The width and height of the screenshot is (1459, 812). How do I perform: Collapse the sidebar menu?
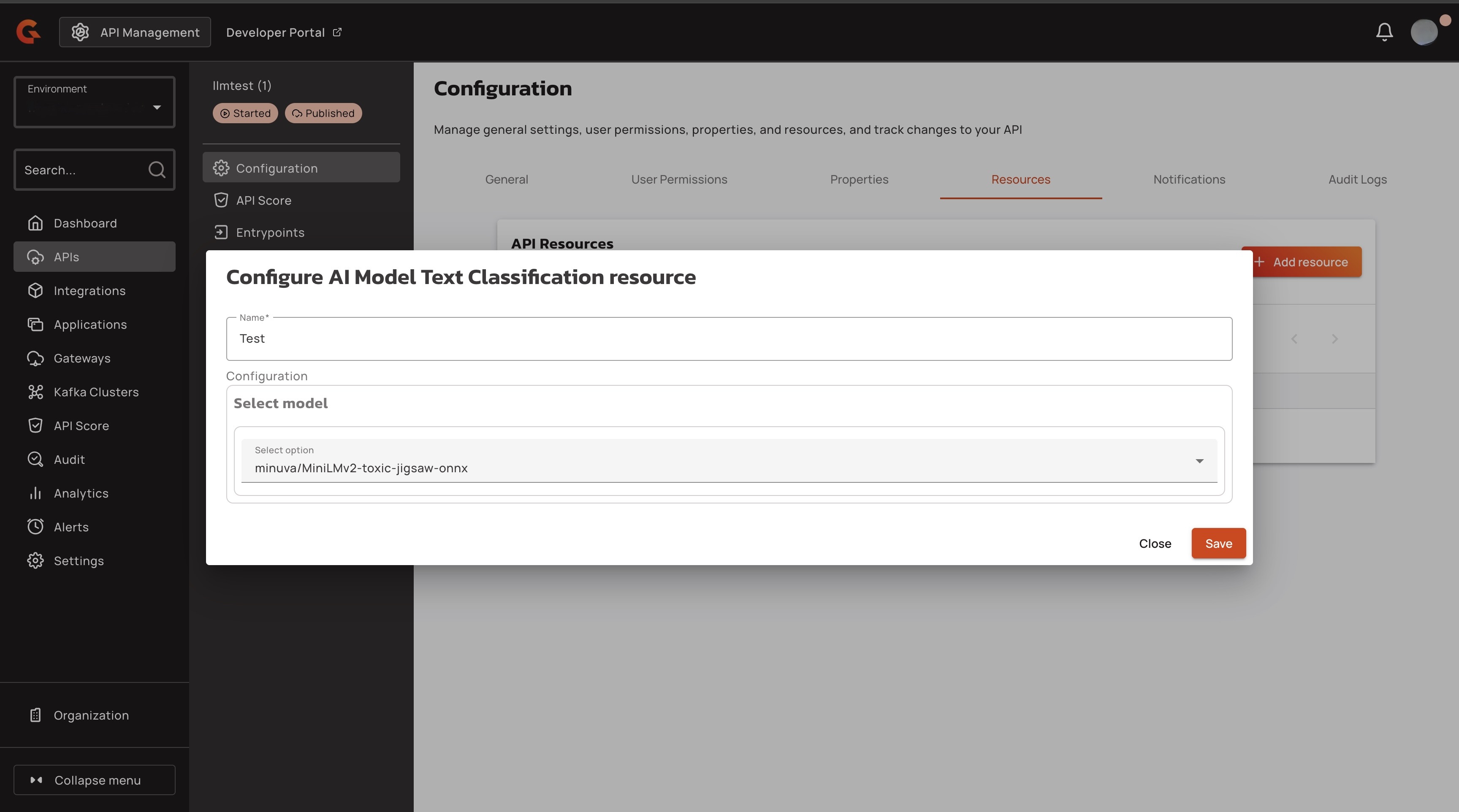click(x=94, y=780)
